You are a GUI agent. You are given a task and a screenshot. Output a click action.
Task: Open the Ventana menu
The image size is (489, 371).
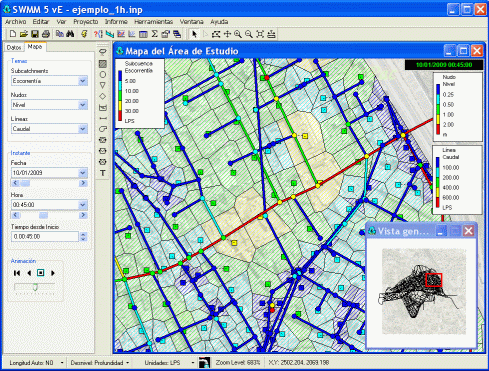192,22
